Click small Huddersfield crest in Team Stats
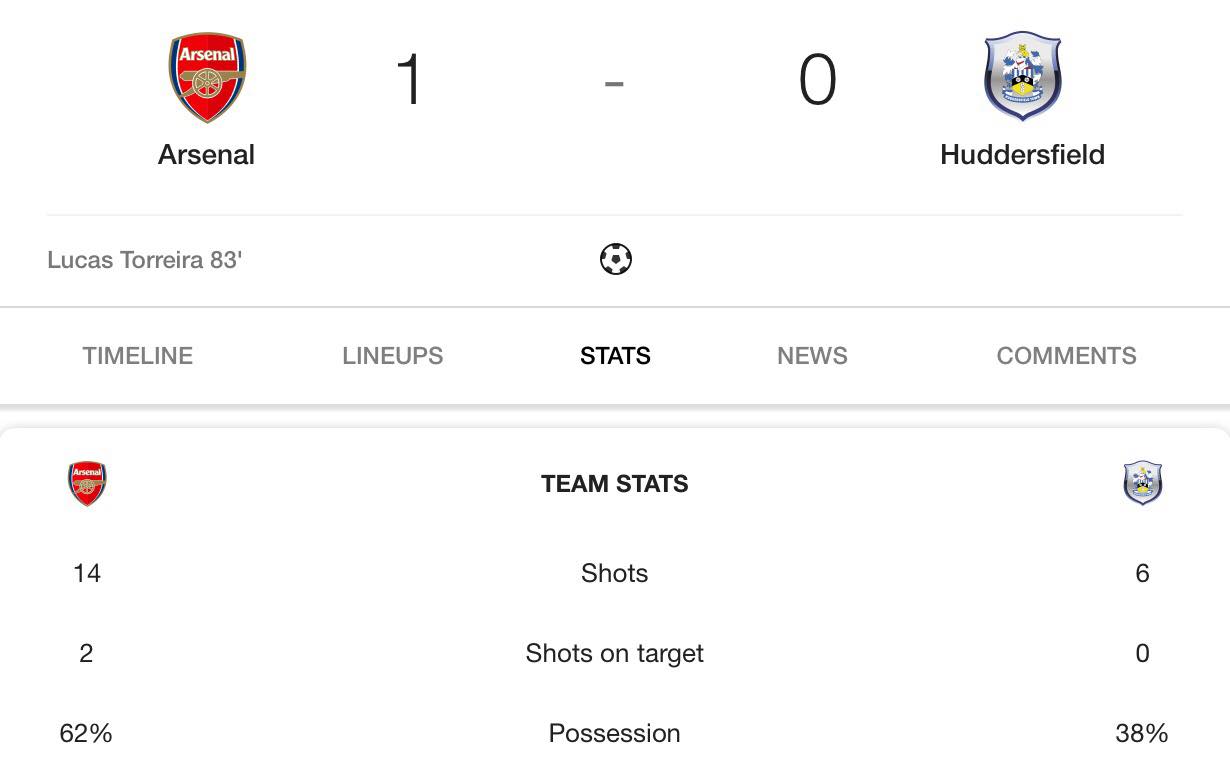The width and height of the screenshot is (1230, 783). click(1142, 483)
